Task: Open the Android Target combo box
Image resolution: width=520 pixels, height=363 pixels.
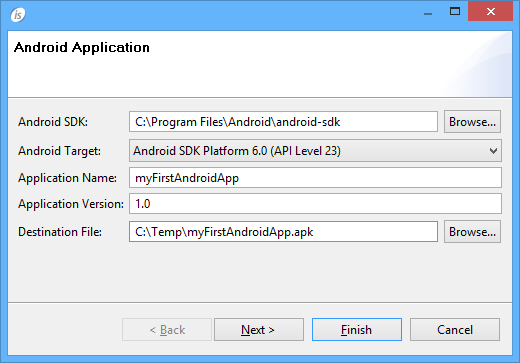Action: tap(315, 151)
